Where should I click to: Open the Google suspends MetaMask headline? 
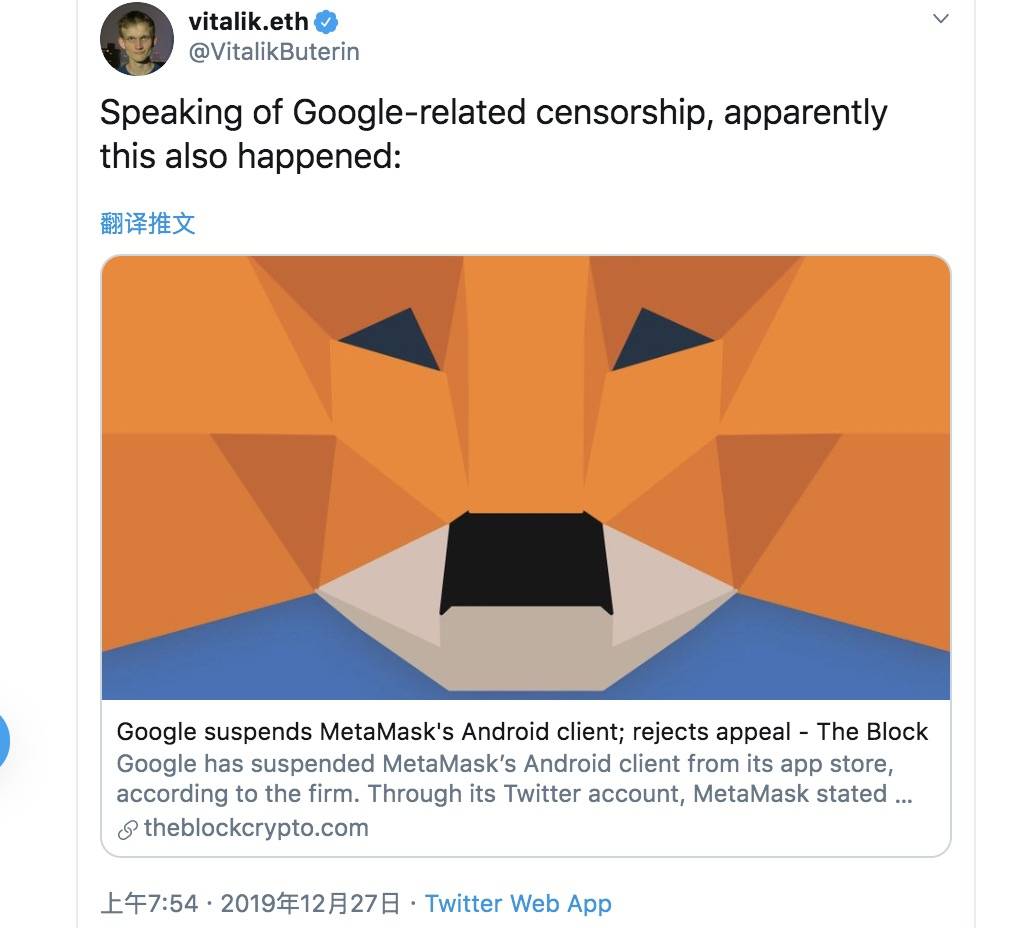[x=522, y=731]
